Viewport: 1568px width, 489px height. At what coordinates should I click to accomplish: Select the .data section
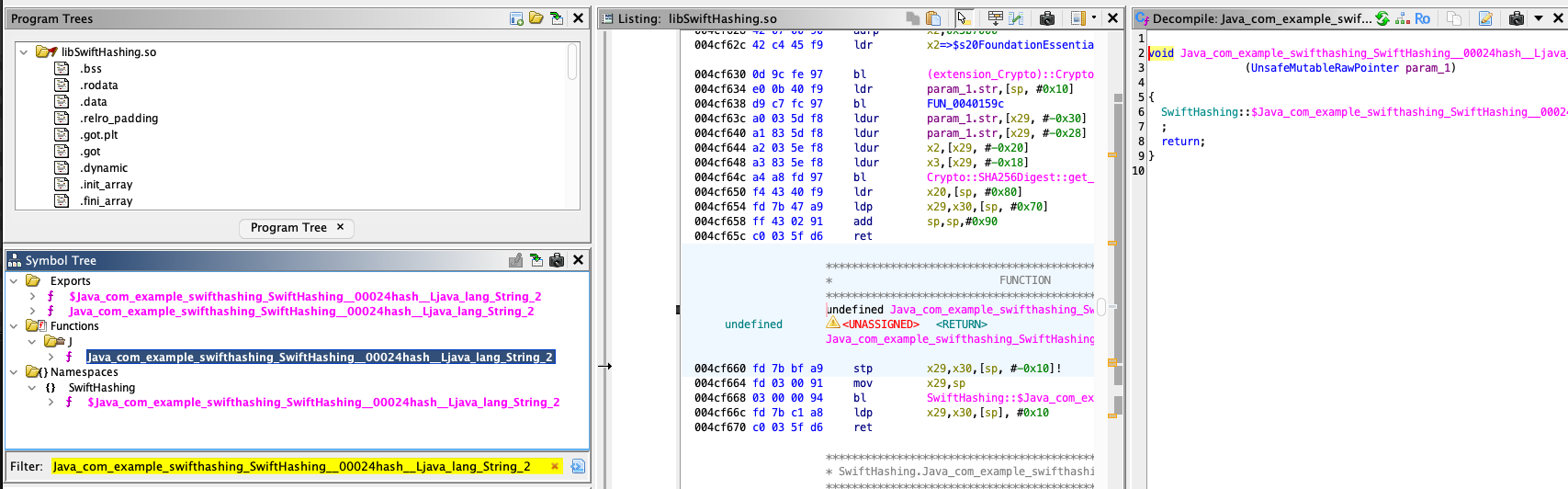pos(94,102)
